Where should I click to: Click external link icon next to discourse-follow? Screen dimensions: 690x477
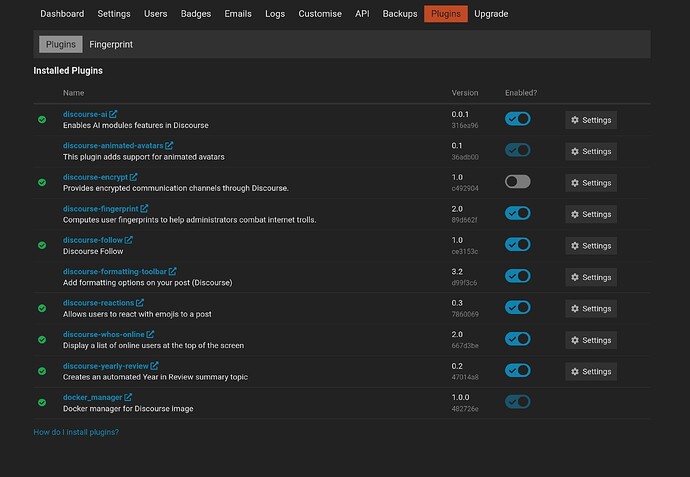128,240
